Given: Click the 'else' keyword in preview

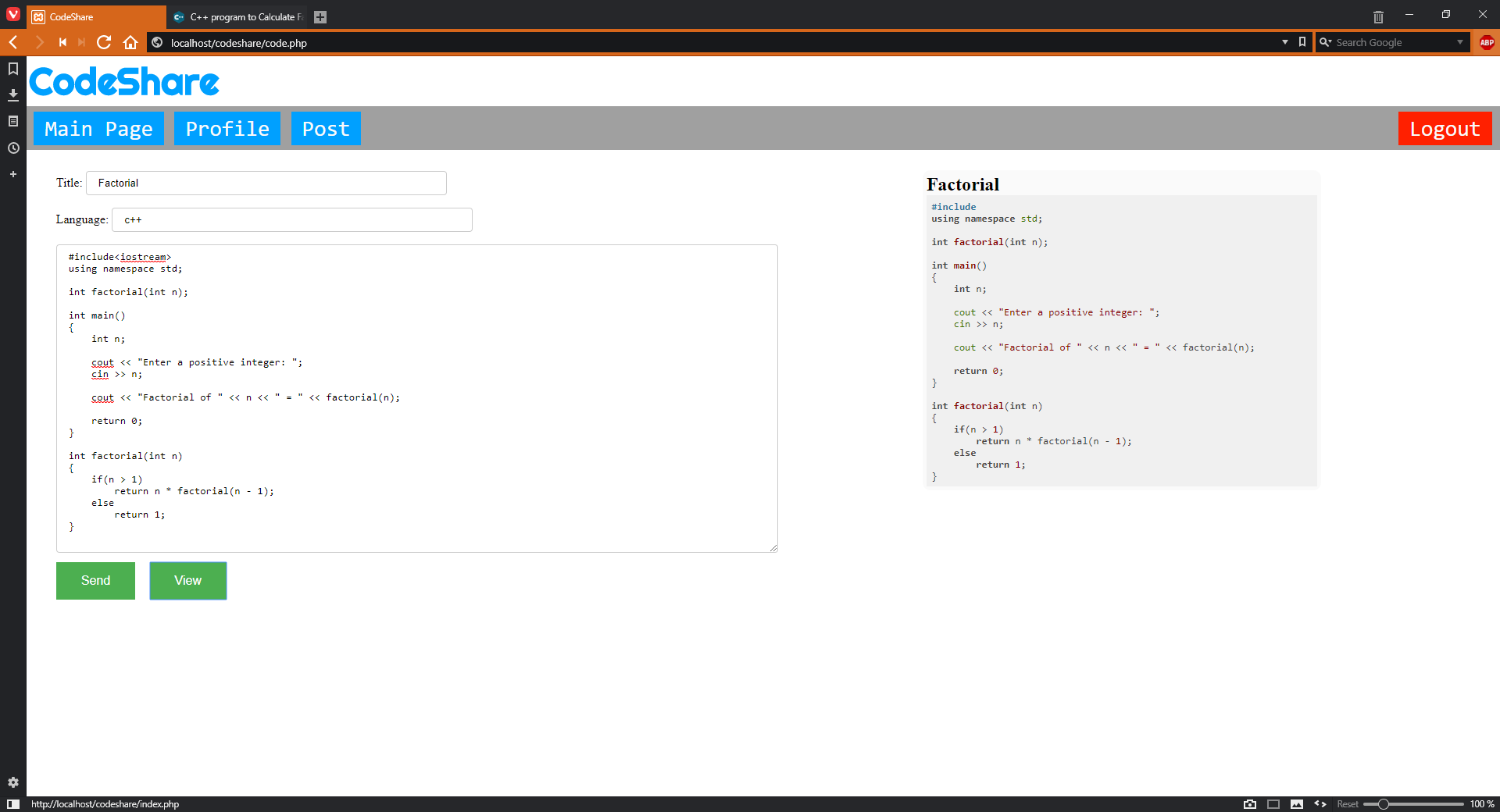Looking at the screenshot, I should [965, 453].
